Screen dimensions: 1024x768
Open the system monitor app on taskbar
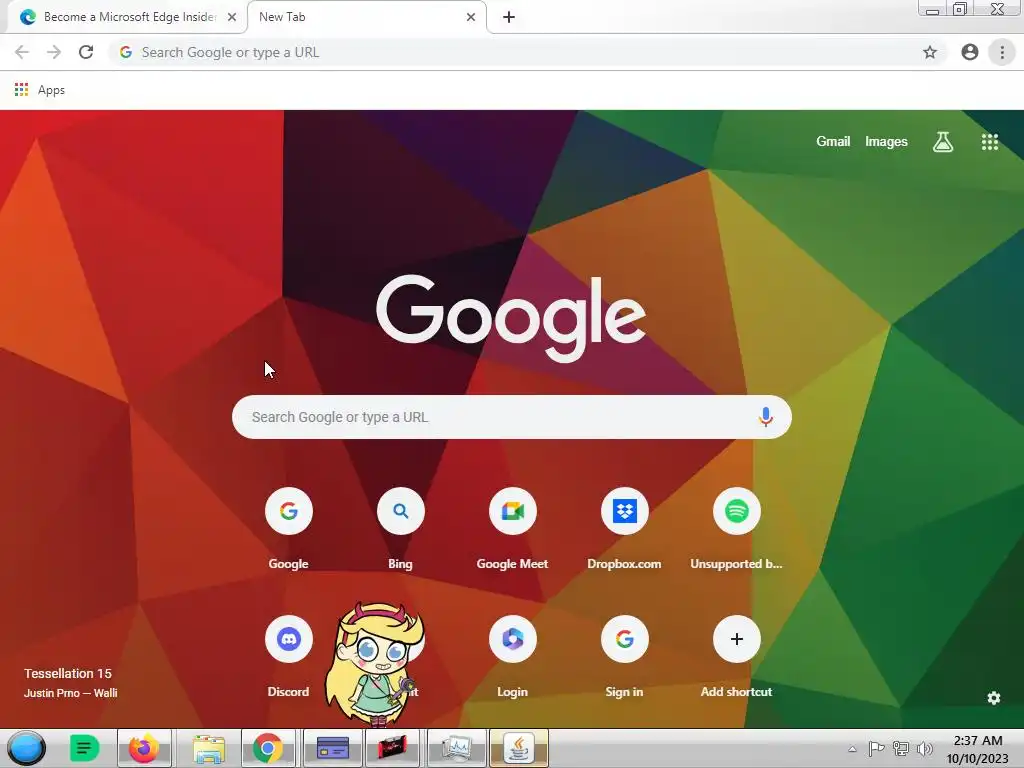coord(456,748)
